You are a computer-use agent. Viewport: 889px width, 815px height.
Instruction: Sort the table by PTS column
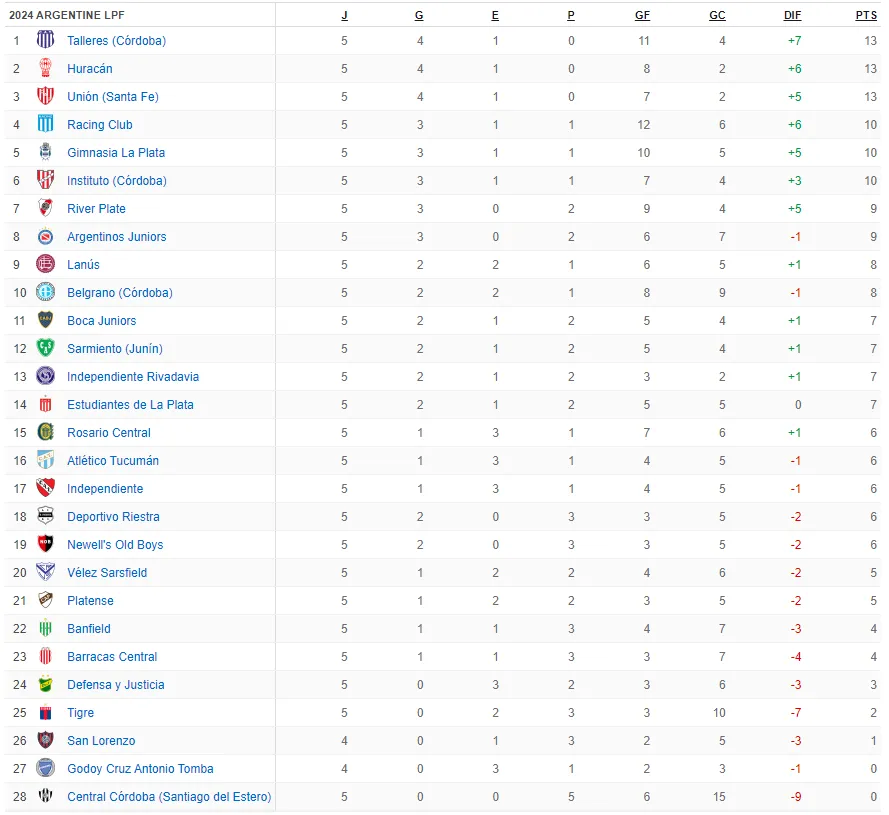click(x=866, y=15)
